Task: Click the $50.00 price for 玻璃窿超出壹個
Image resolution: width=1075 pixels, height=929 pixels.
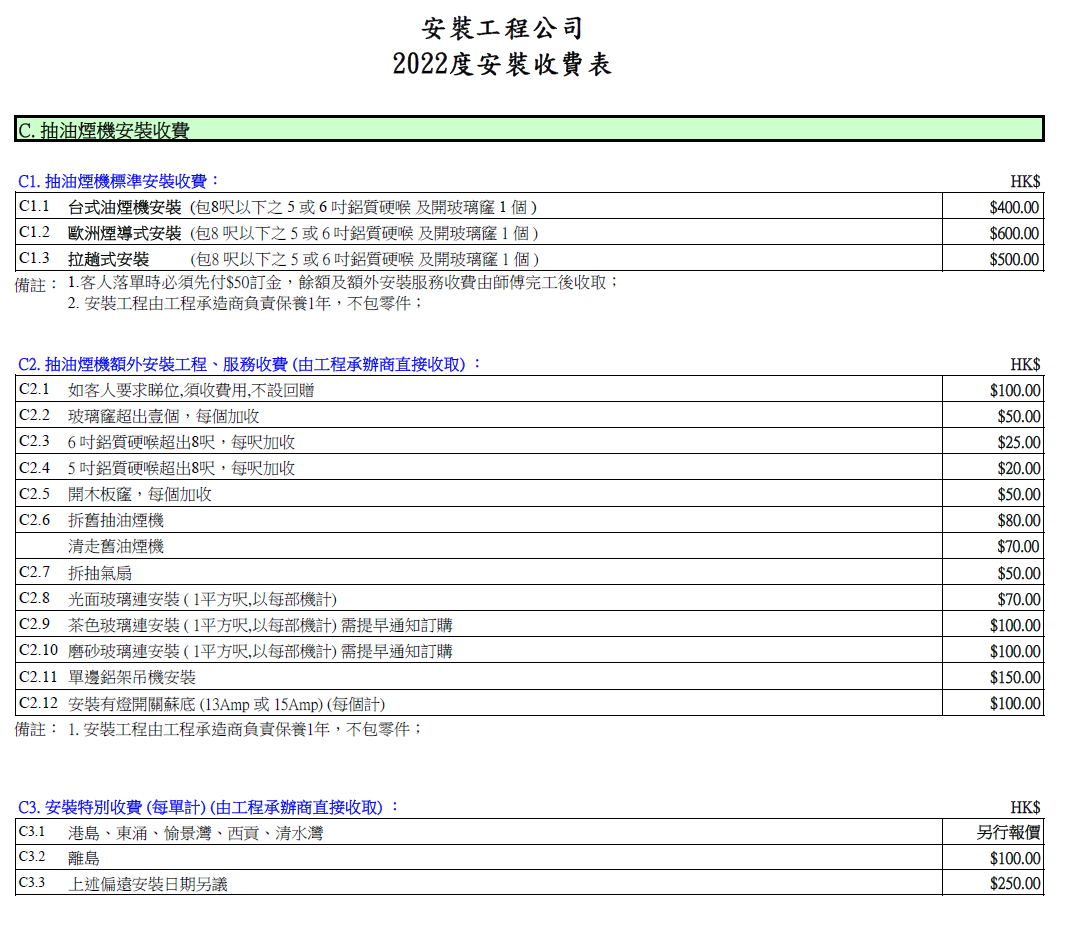Action: click(x=1018, y=416)
